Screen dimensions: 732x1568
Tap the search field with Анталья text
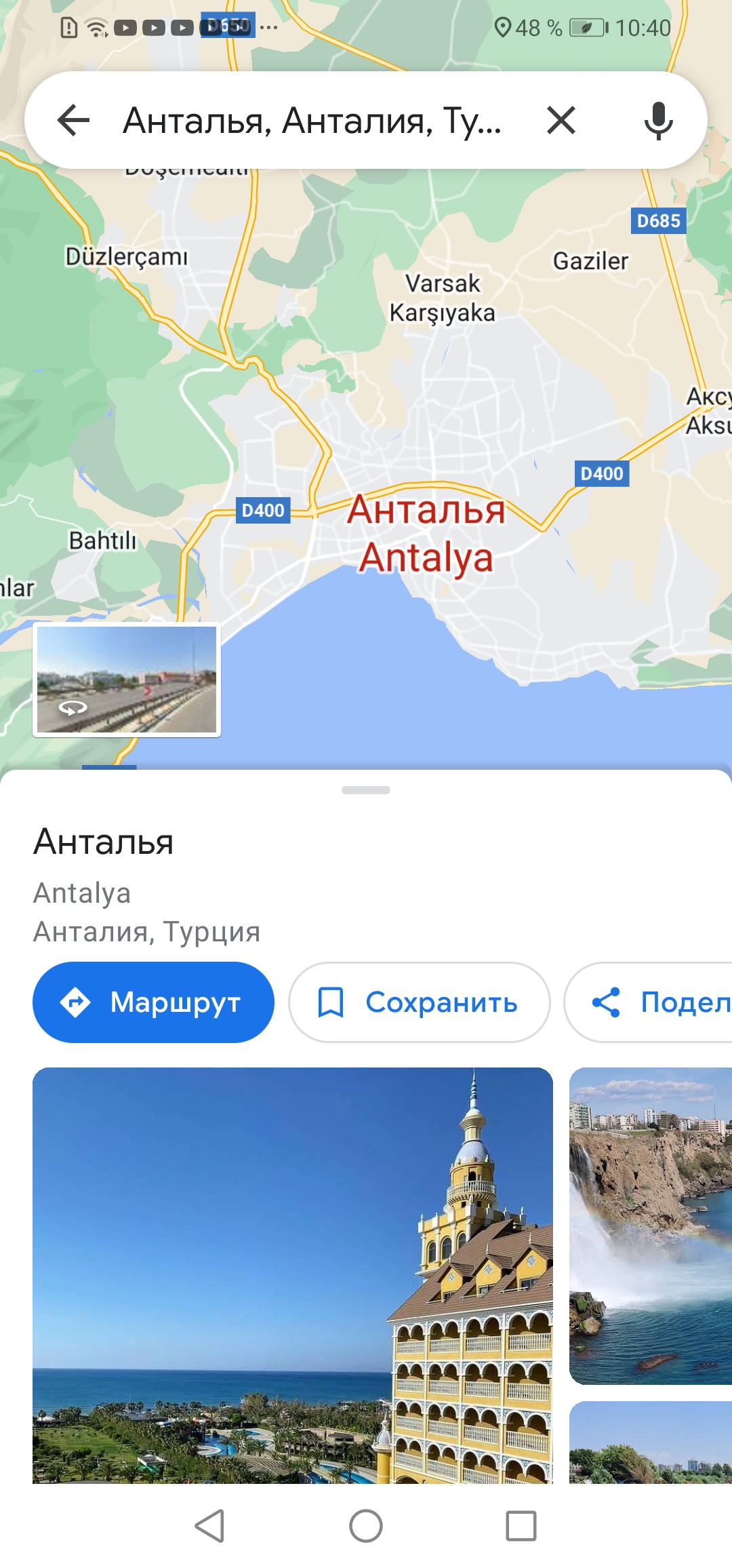tap(312, 121)
